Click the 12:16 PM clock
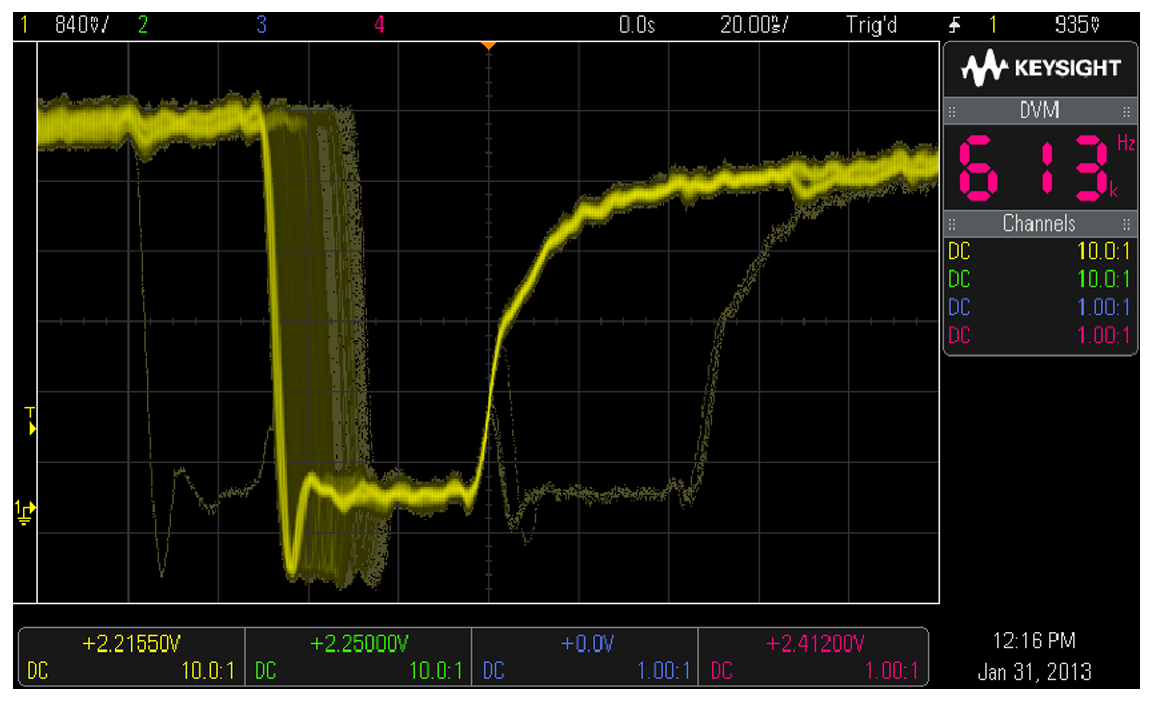 [1034, 641]
